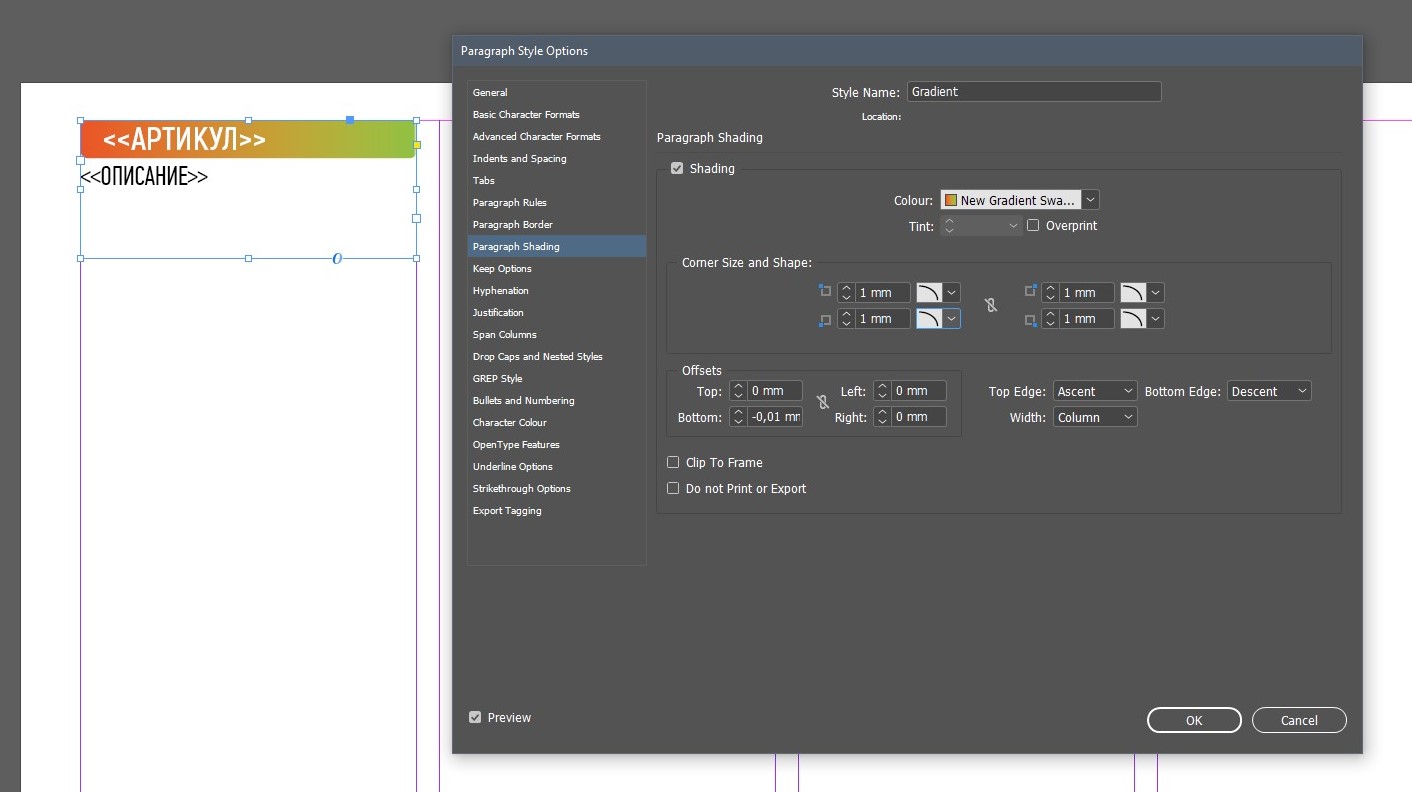Toggle the Preview checkbox
The width and height of the screenshot is (1412, 792).
[475, 717]
